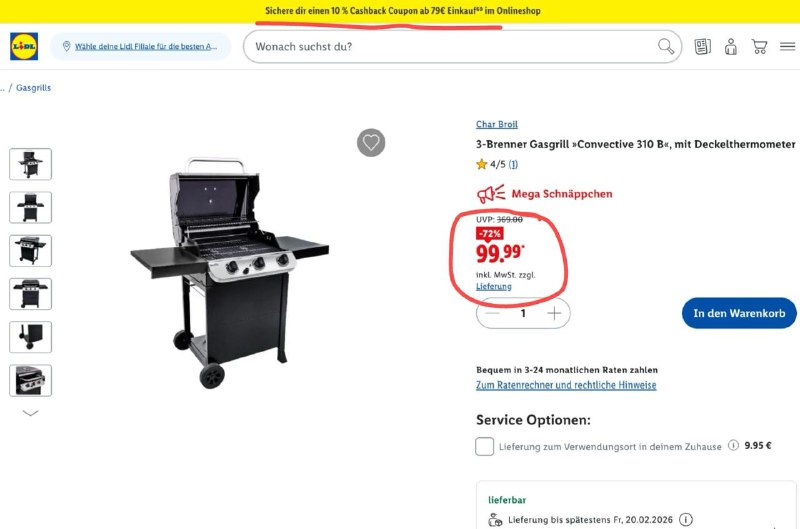Open the Char Broil brand link
Screen dimensions: 800x529
[x=496, y=124]
